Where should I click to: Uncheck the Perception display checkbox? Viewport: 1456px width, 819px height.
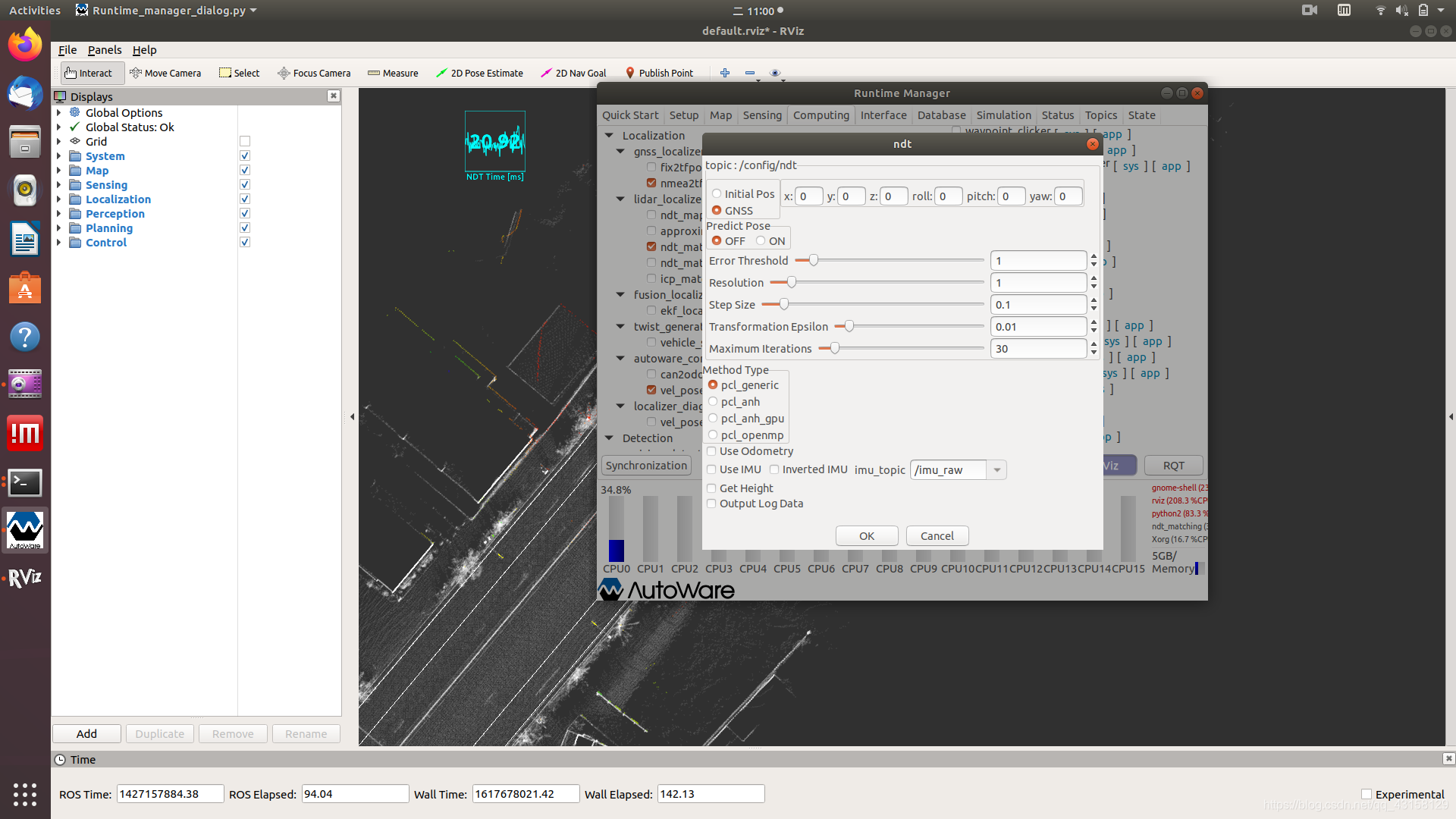[245, 214]
